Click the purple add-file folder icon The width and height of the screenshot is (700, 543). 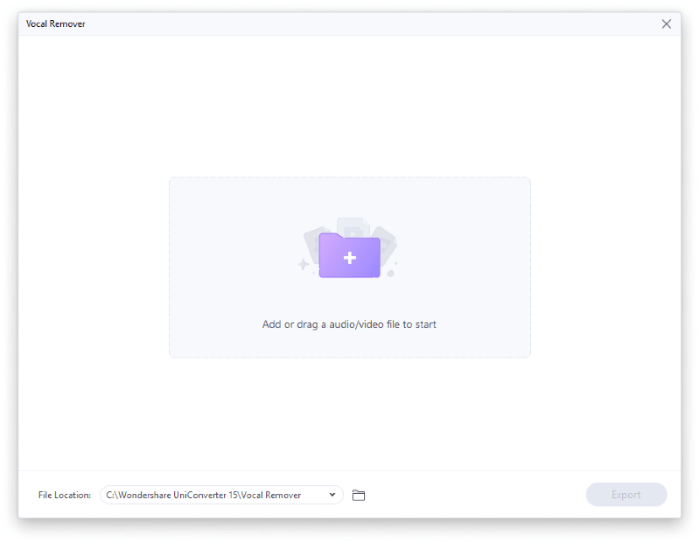349,257
